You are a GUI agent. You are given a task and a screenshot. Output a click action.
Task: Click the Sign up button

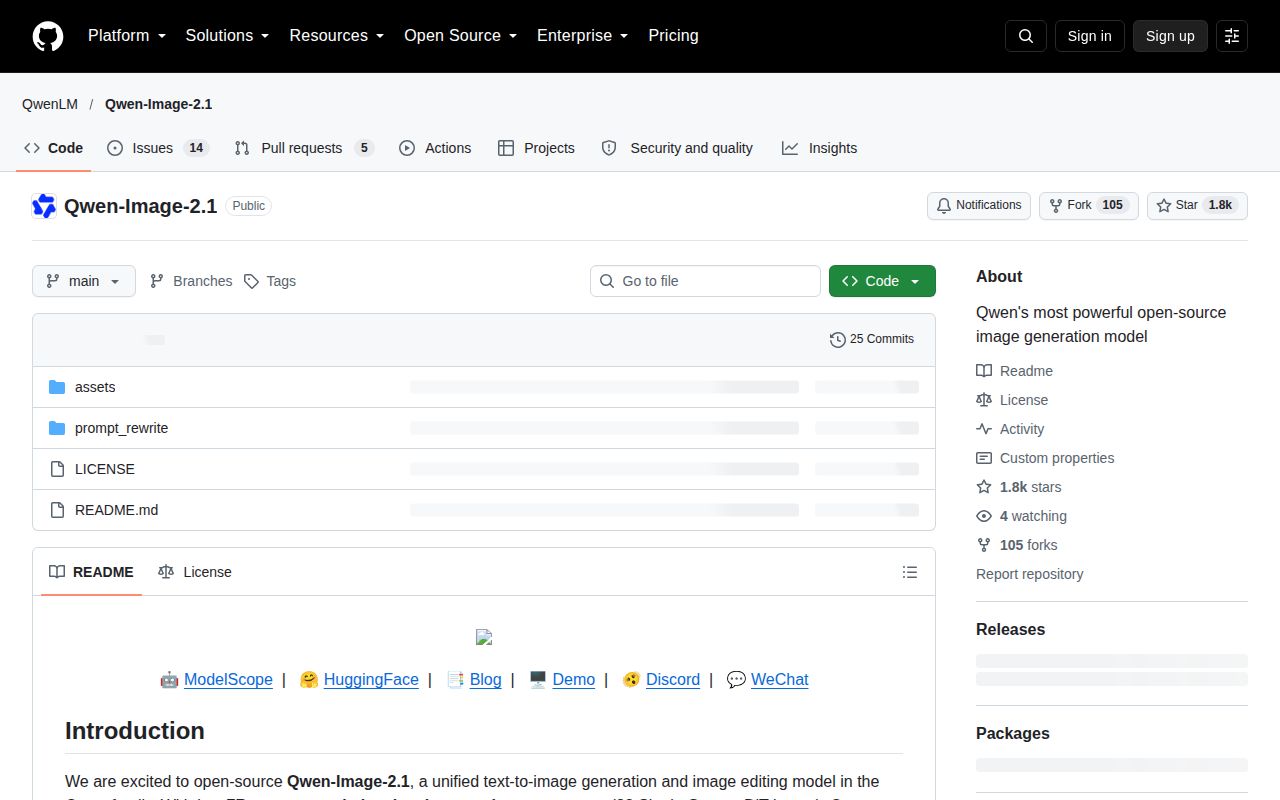1170,36
